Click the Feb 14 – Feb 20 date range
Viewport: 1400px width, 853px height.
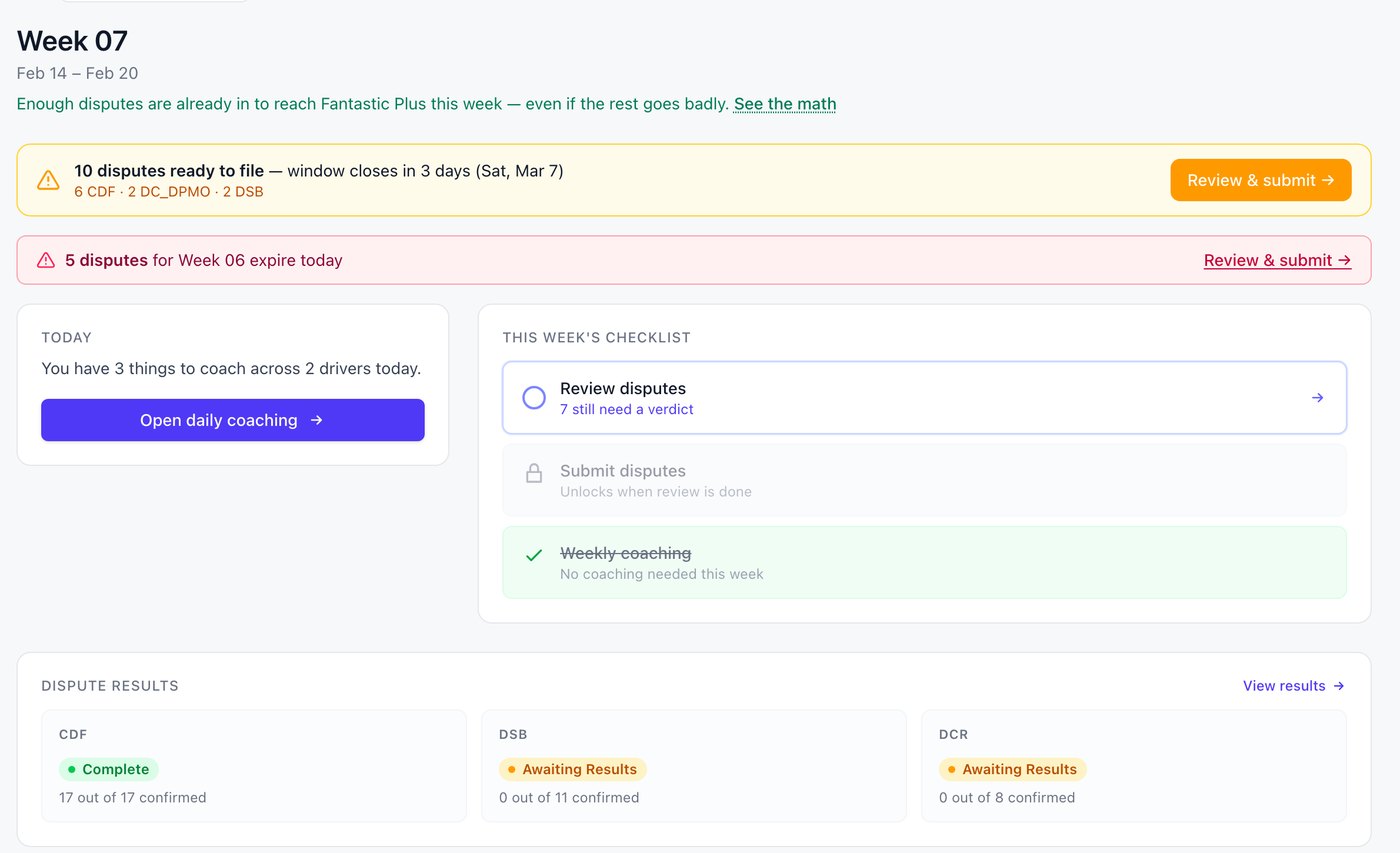coord(78,73)
